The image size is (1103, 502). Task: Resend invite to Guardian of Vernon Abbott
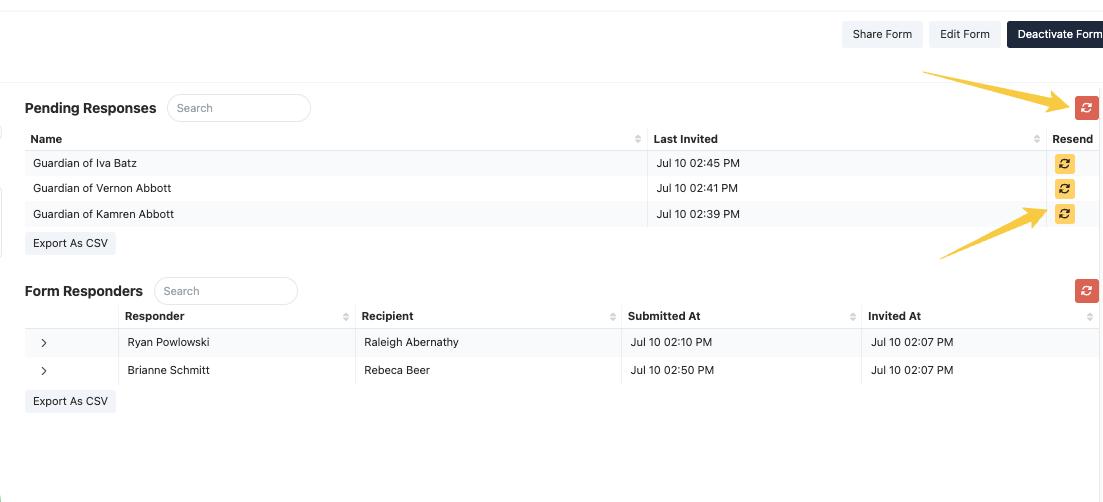[x=1064, y=188]
